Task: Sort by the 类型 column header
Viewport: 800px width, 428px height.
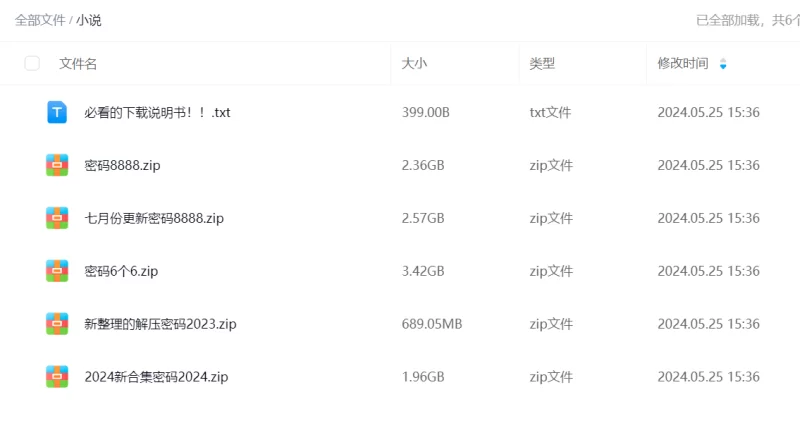Action: (542, 63)
